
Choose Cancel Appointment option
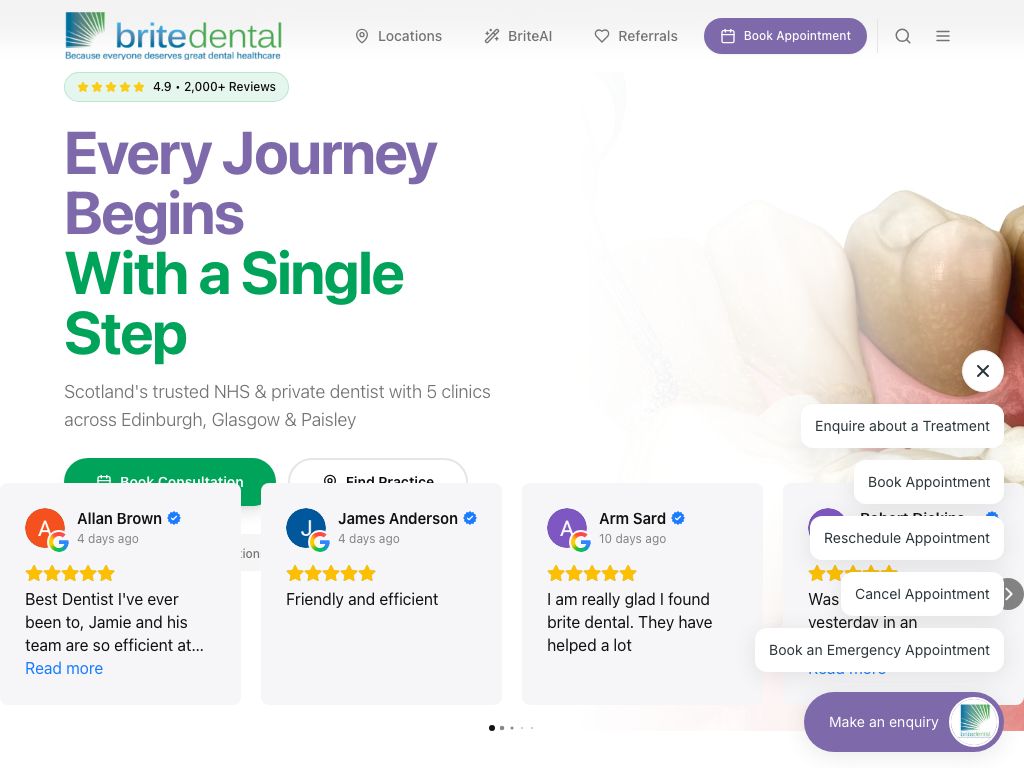[x=921, y=594]
